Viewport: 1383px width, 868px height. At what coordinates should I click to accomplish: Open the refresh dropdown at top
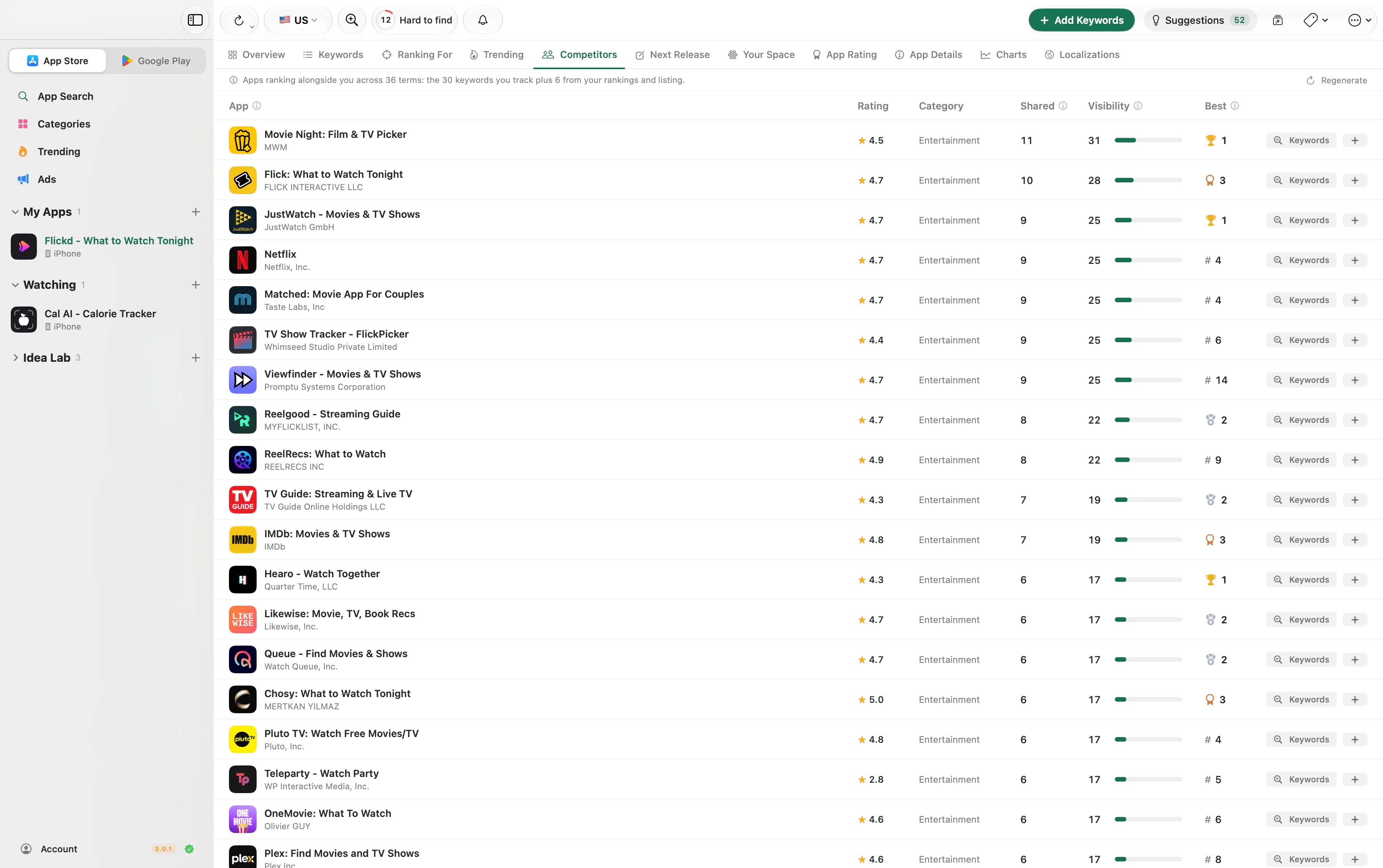(x=239, y=20)
